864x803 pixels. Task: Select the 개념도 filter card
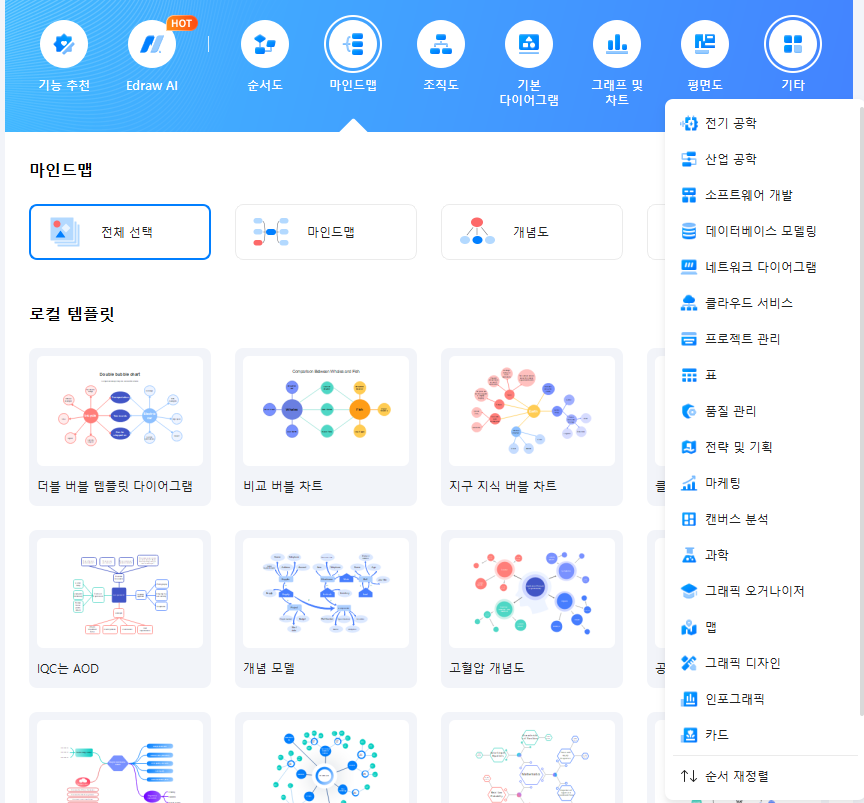(x=531, y=231)
